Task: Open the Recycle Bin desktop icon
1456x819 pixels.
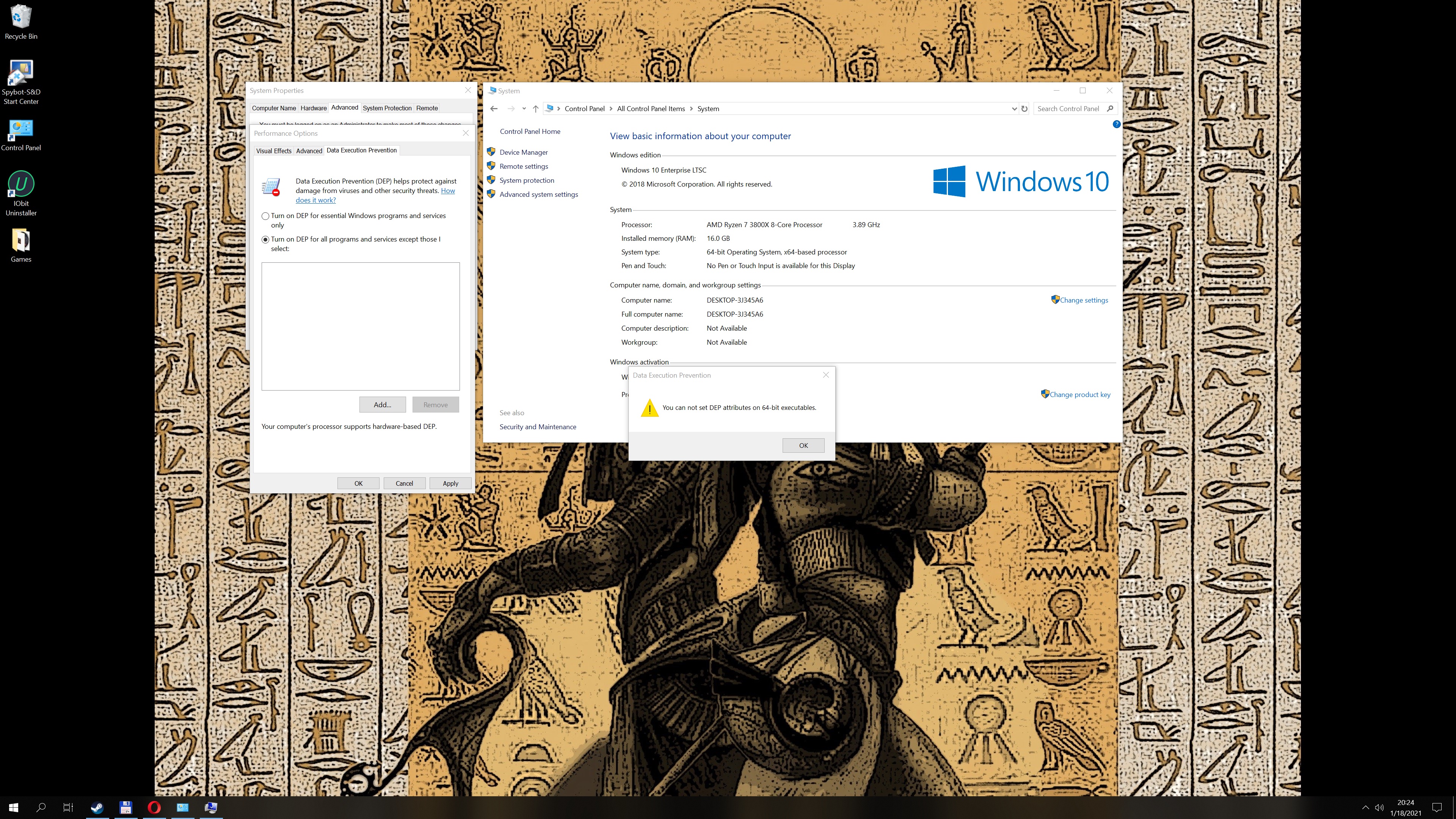Action: pyautogui.click(x=21, y=23)
